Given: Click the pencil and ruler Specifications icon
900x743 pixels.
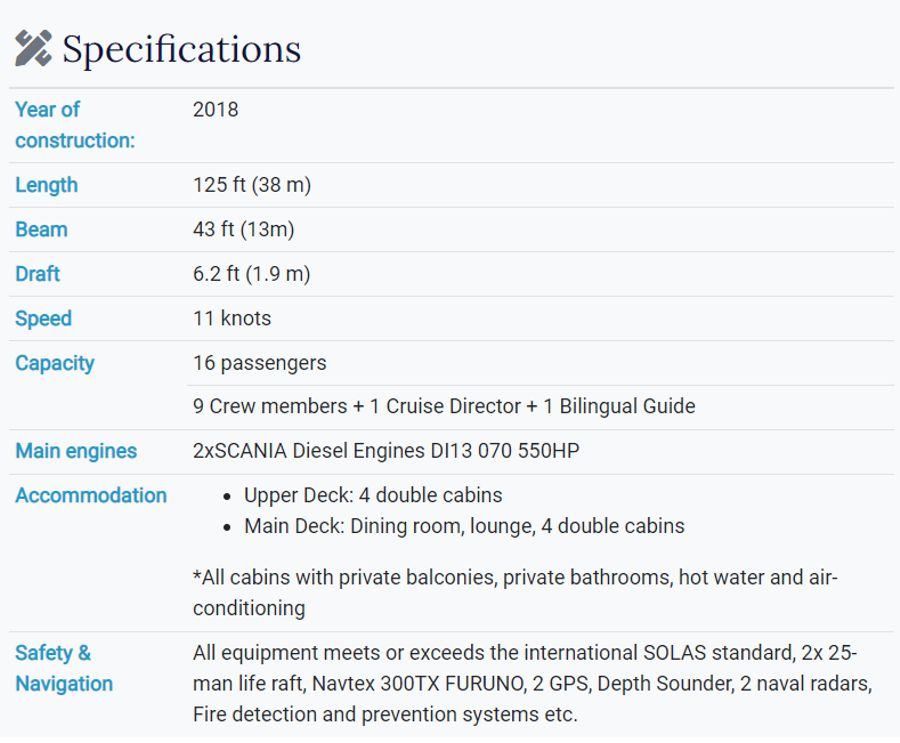Looking at the screenshot, I should pos(33,48).
